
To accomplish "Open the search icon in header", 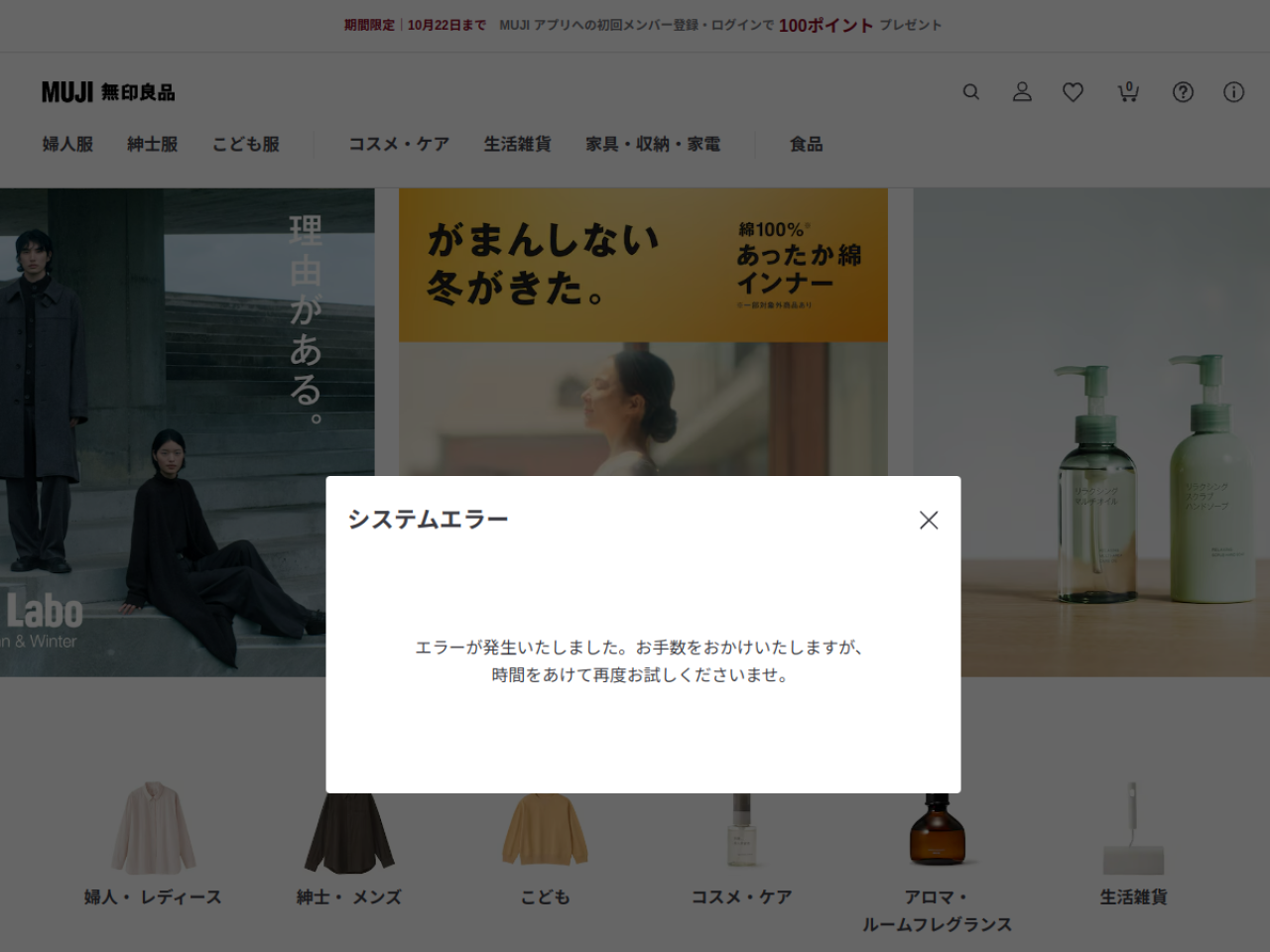I will pyautogui.click(x=971, y=92).
